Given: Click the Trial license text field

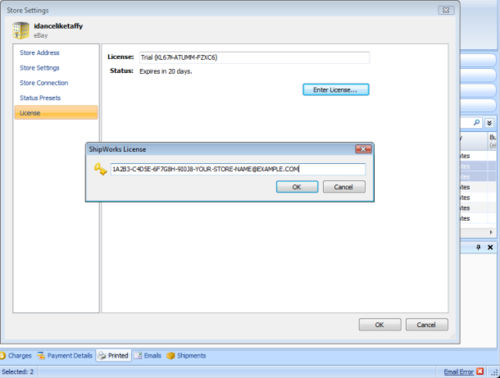Looking at the screenshot, I should [x=254, y=57].
